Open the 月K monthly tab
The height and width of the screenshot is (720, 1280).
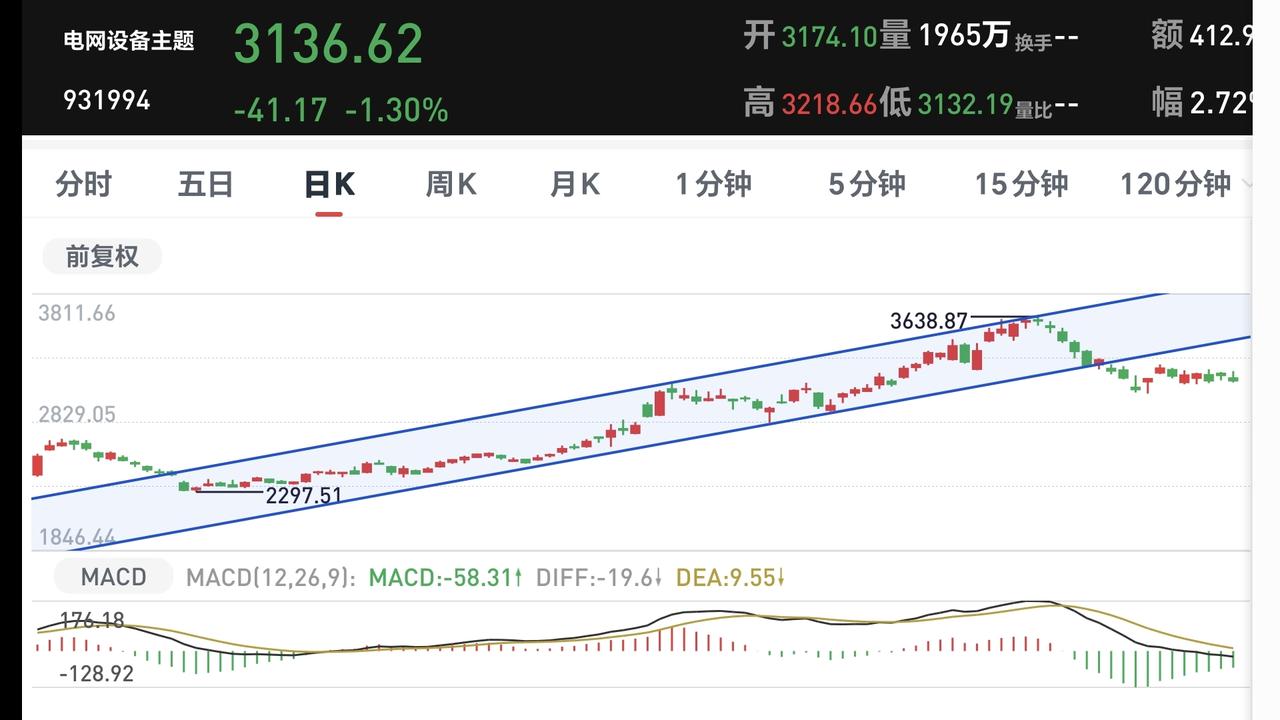(x=575, y=184)
